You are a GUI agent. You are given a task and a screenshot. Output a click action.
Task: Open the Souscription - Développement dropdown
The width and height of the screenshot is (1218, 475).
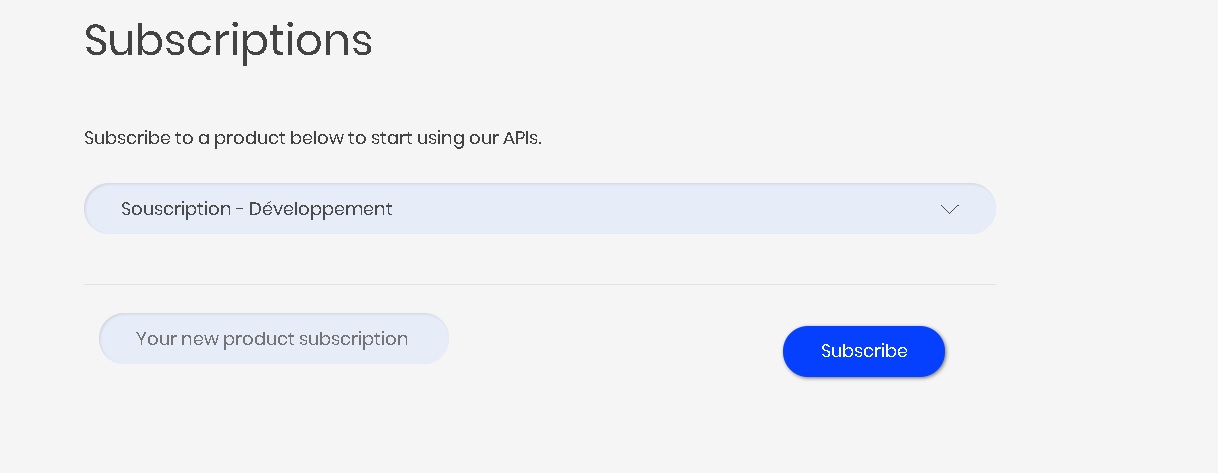539,209
